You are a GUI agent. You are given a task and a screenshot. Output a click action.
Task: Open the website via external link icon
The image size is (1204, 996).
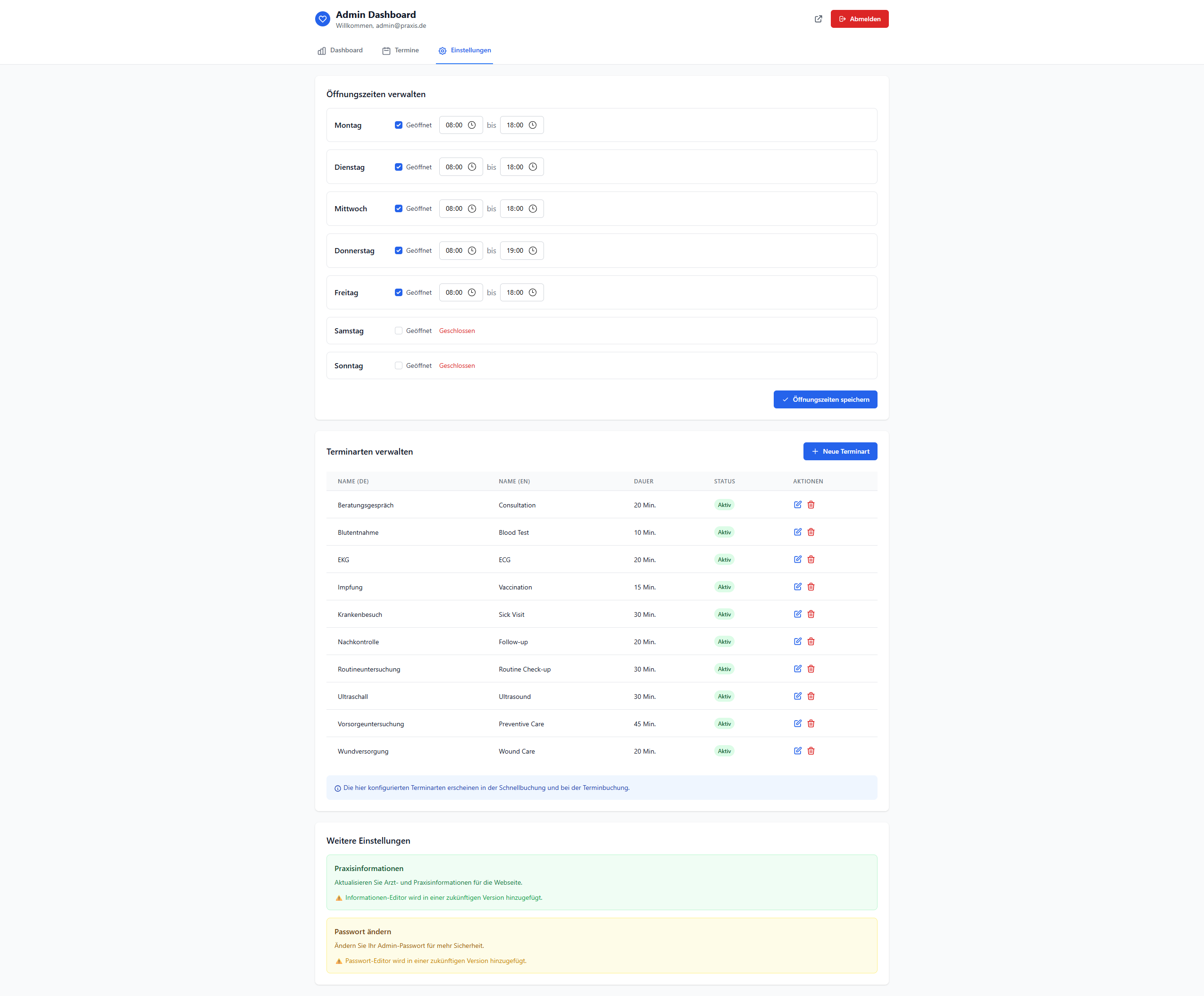click(x=818, y=19)
